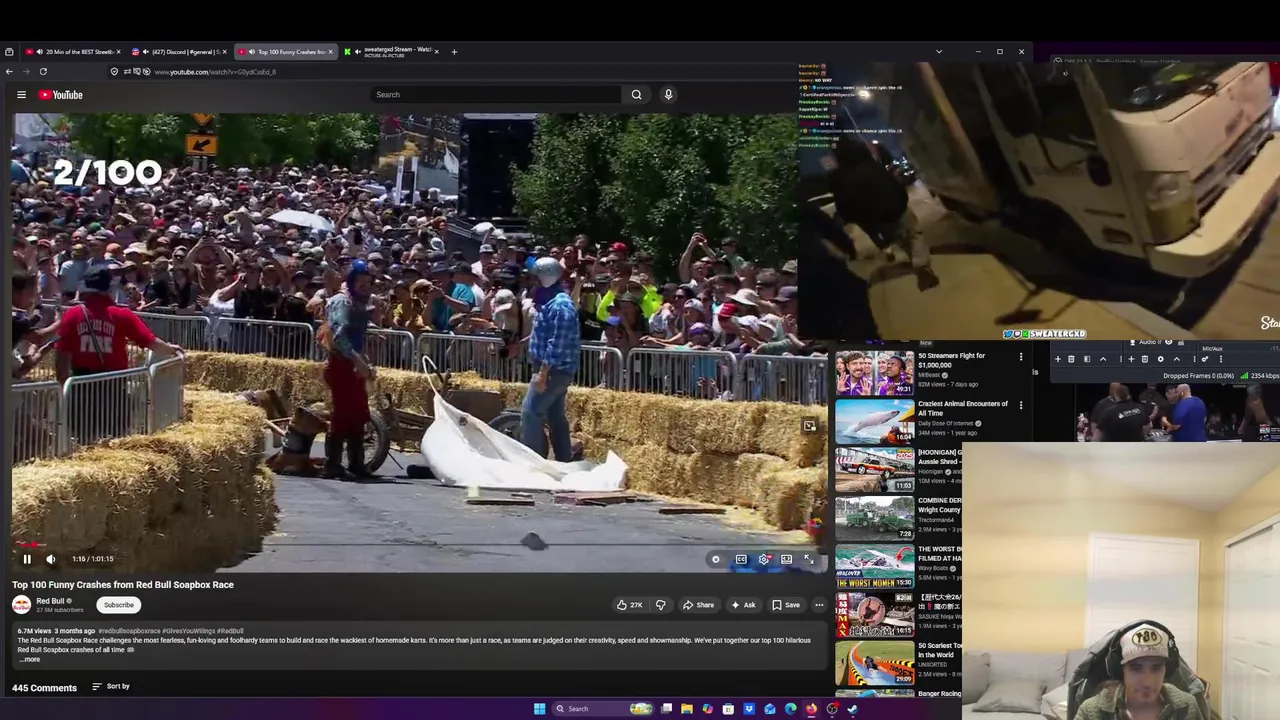This screenshot has width=1280, height=720.
Task: Pause the YouTube video
Action: coord(27,559)
